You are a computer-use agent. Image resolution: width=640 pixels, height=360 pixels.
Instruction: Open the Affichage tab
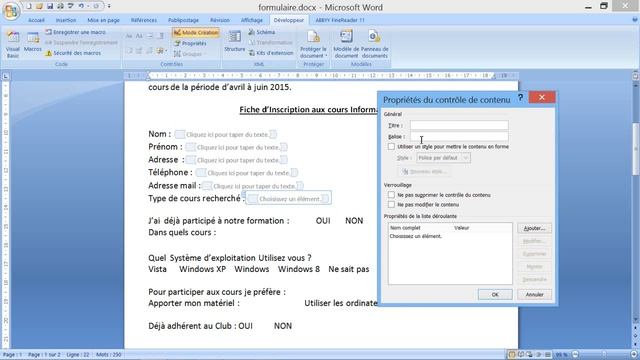click(x=251, y=20)
